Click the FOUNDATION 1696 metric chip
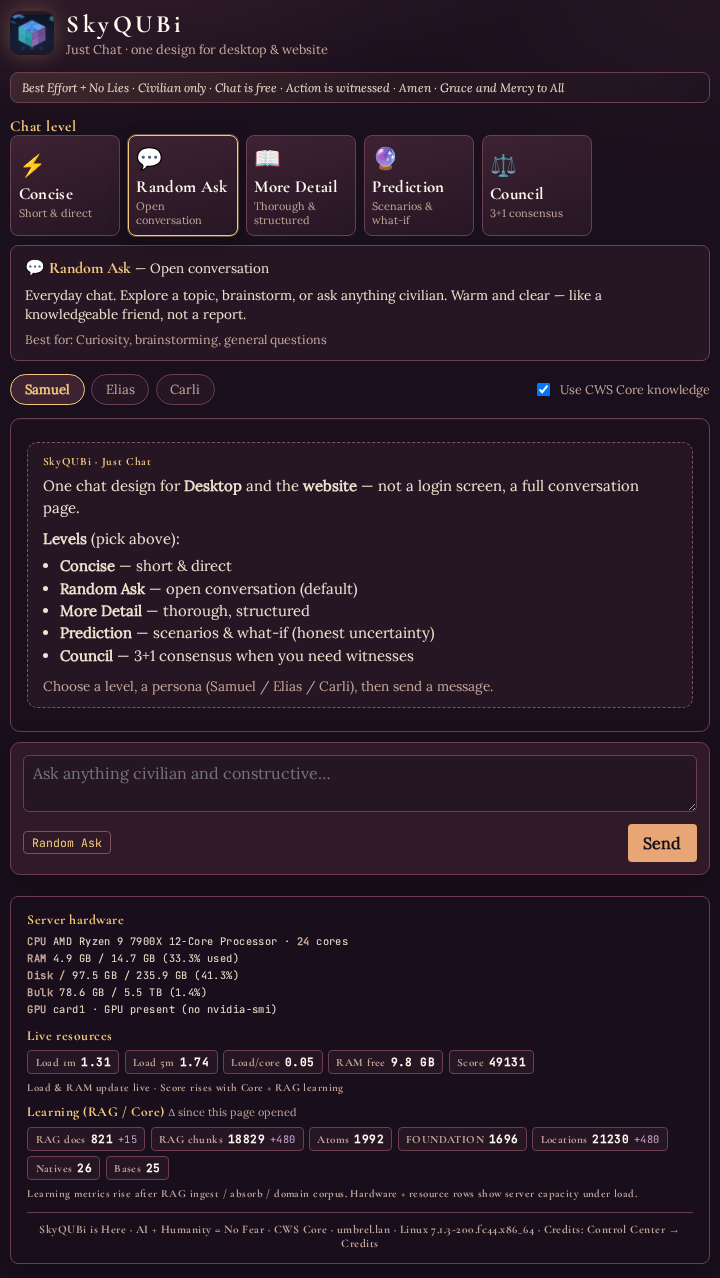The width and height of the screenshot is (720, 1278). click(462, 1139)
